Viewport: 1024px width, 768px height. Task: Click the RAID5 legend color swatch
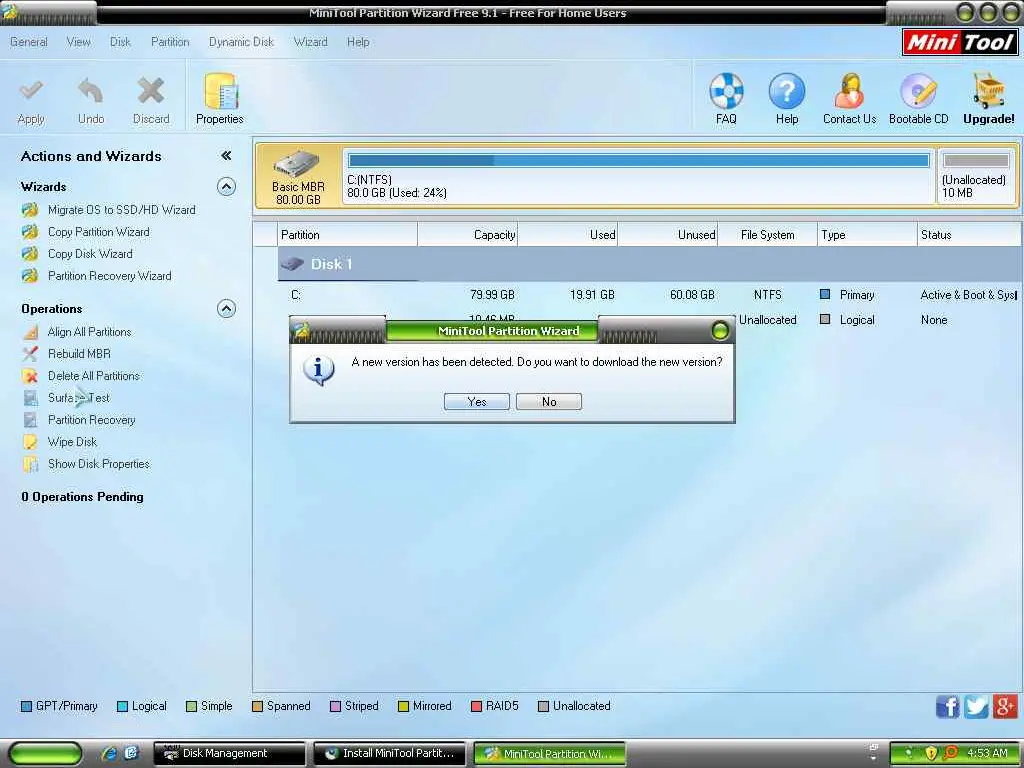tap(476, 707)
